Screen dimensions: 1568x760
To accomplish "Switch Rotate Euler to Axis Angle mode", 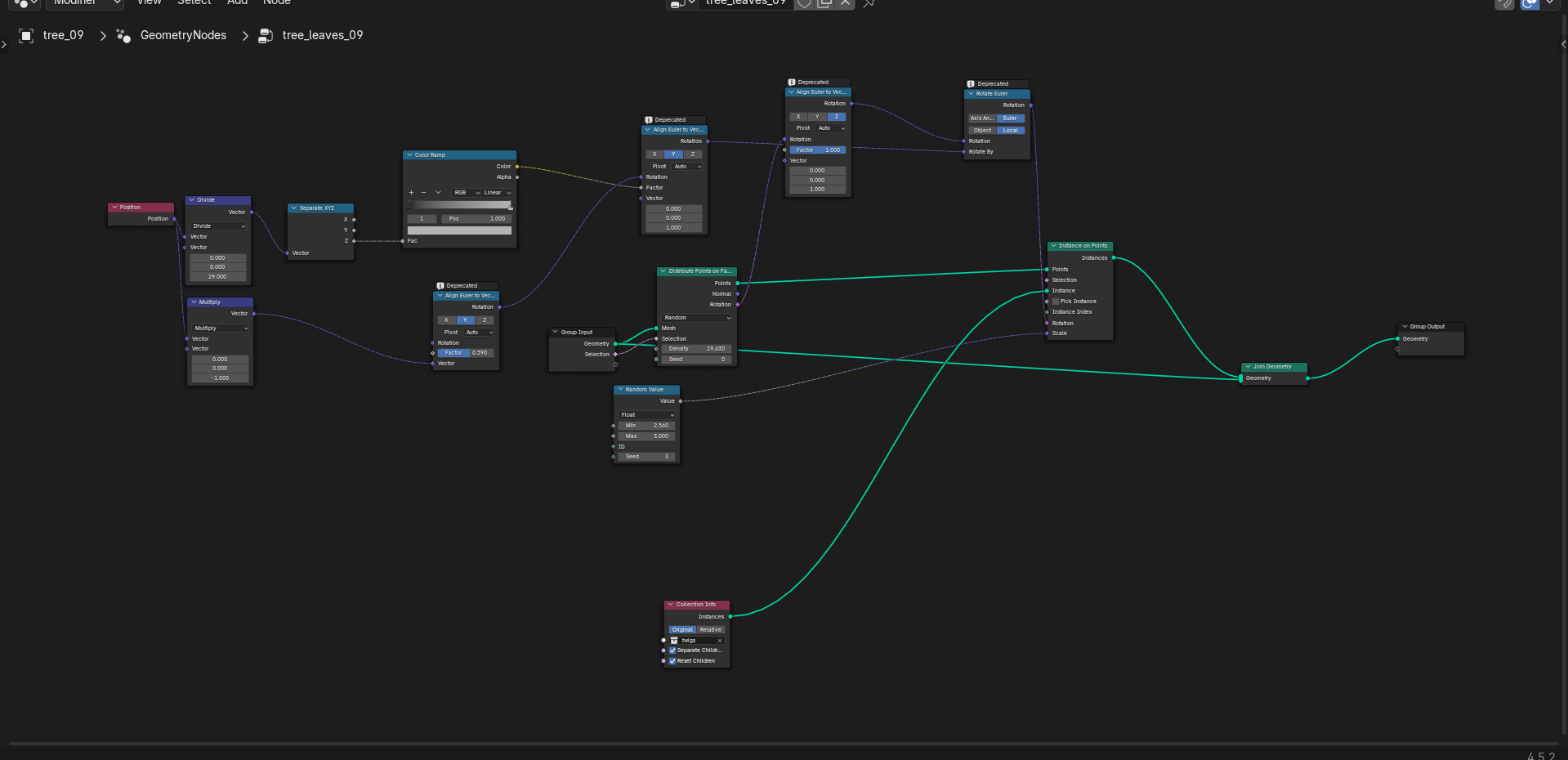I will point(982,118).
